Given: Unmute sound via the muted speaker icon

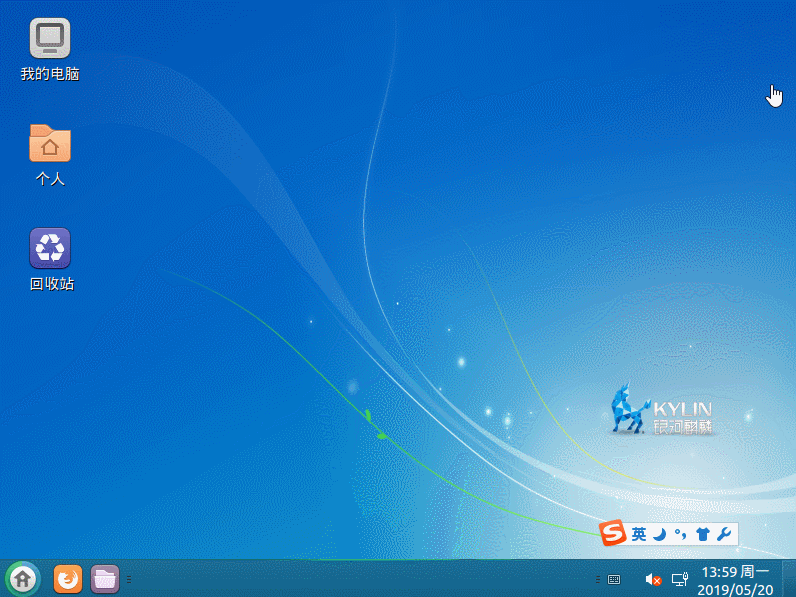Looking at the screenshot, I should tap(653, 579).
